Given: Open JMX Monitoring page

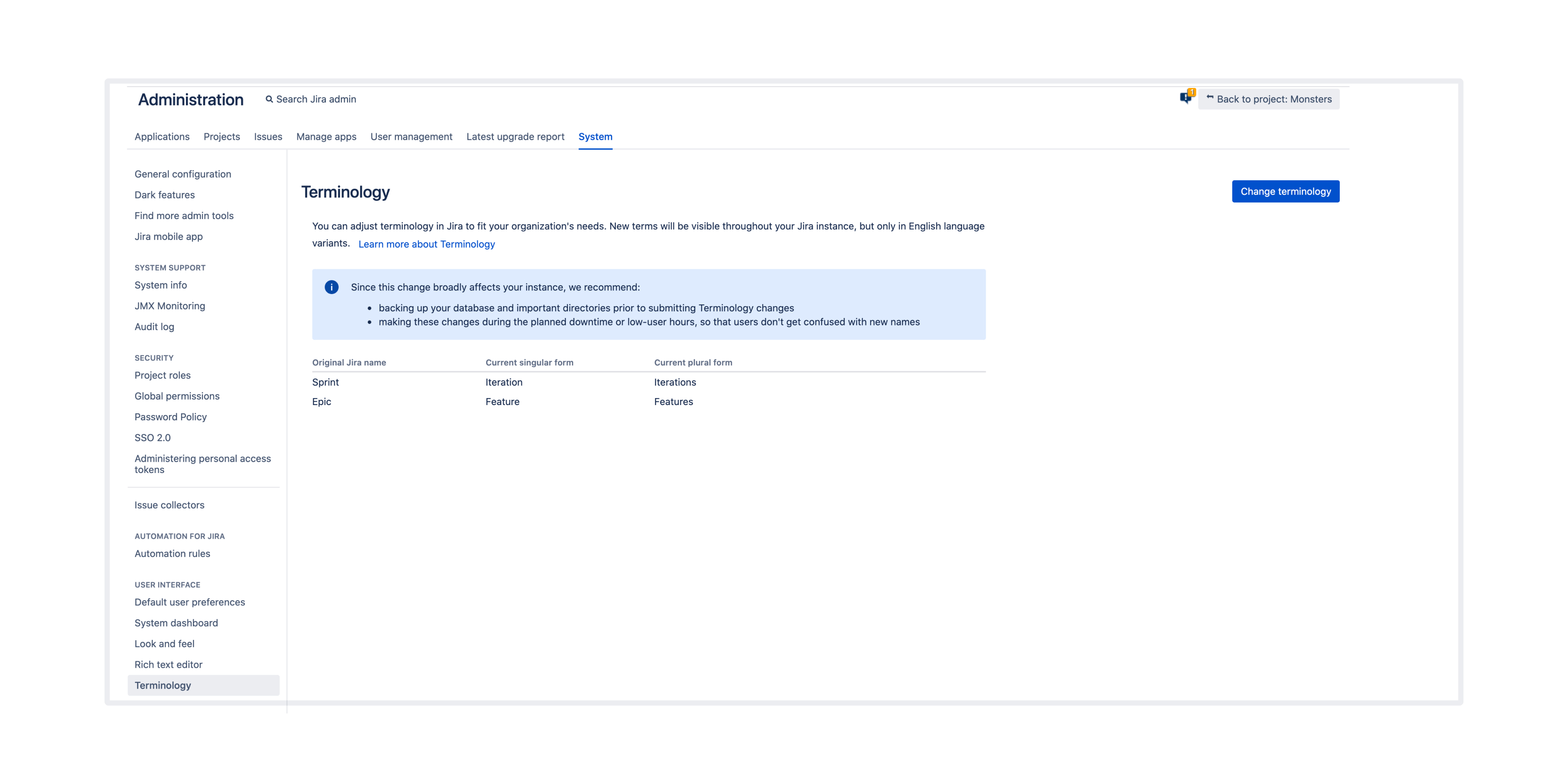Looking at the screenshot, I should (170, 306).
